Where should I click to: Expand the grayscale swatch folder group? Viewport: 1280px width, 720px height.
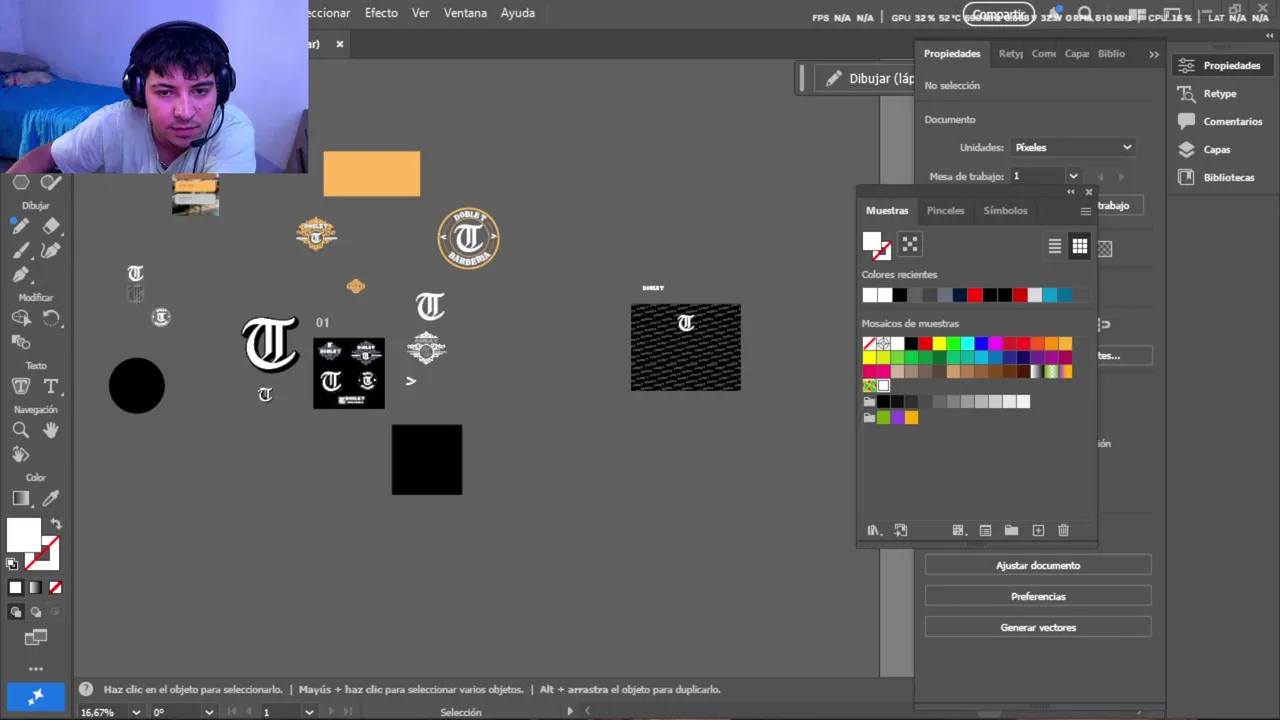(x=869, y=402)
